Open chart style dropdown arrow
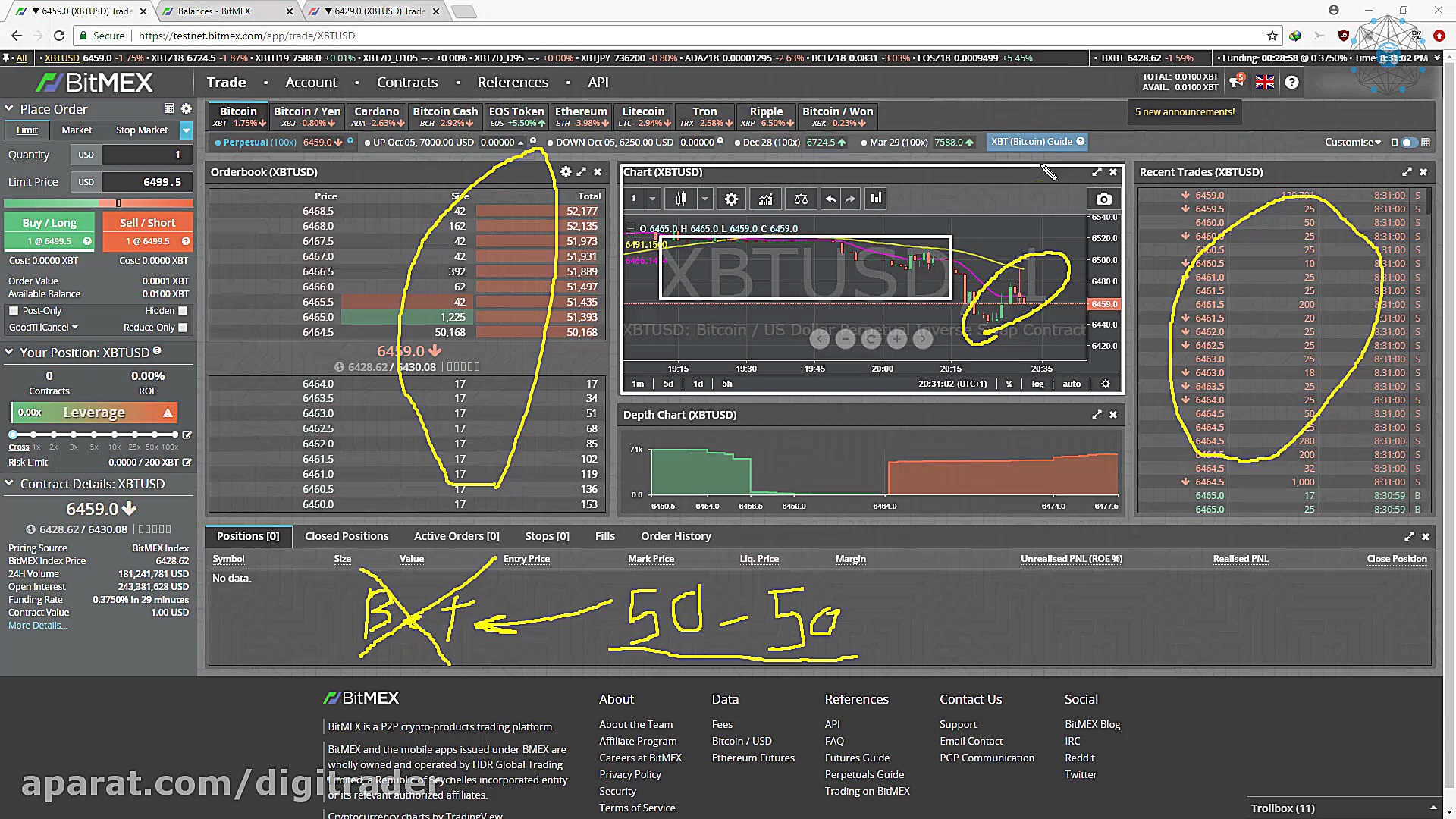 point(704,199)
